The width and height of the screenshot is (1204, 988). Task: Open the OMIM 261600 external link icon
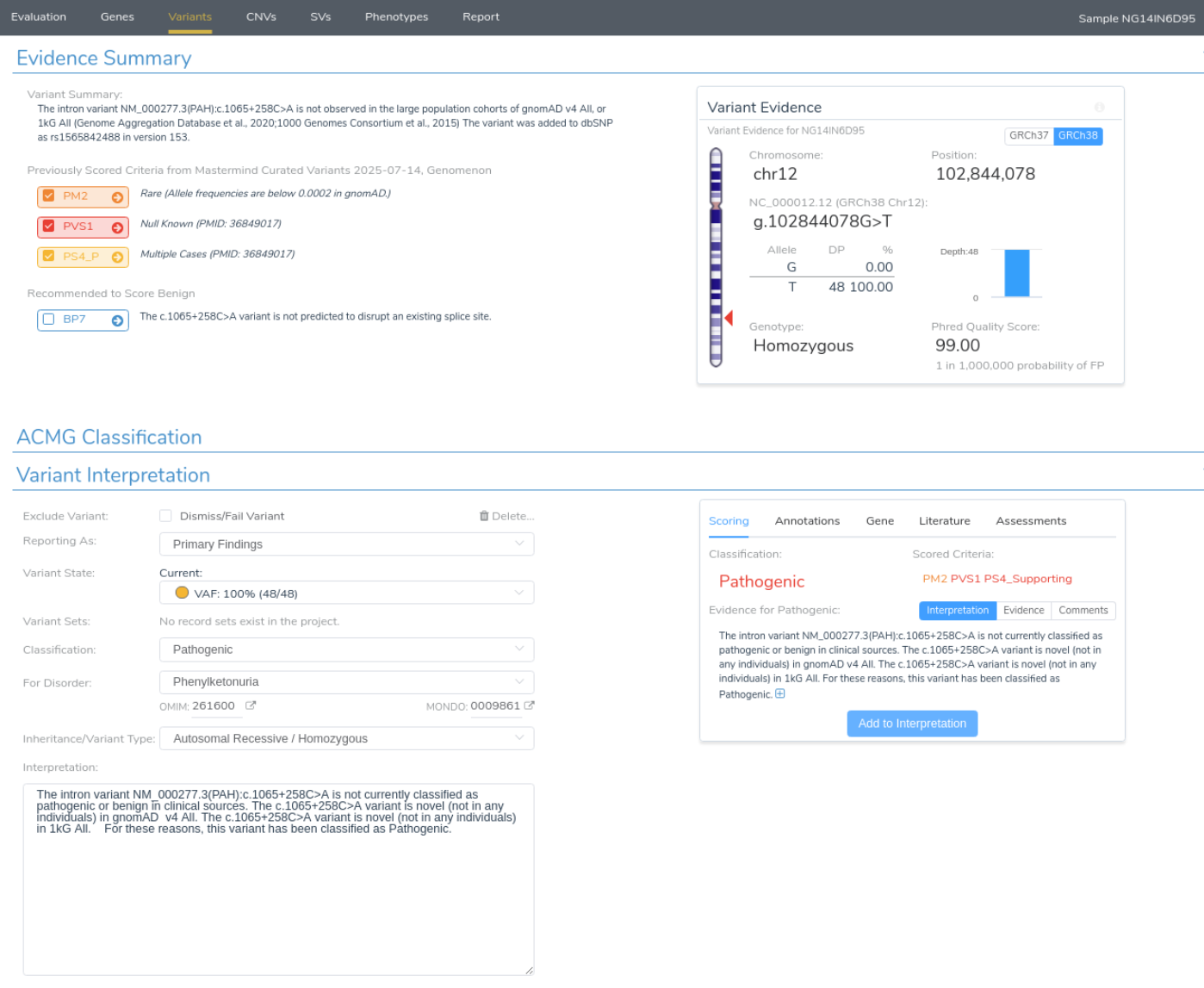point(251,705)
